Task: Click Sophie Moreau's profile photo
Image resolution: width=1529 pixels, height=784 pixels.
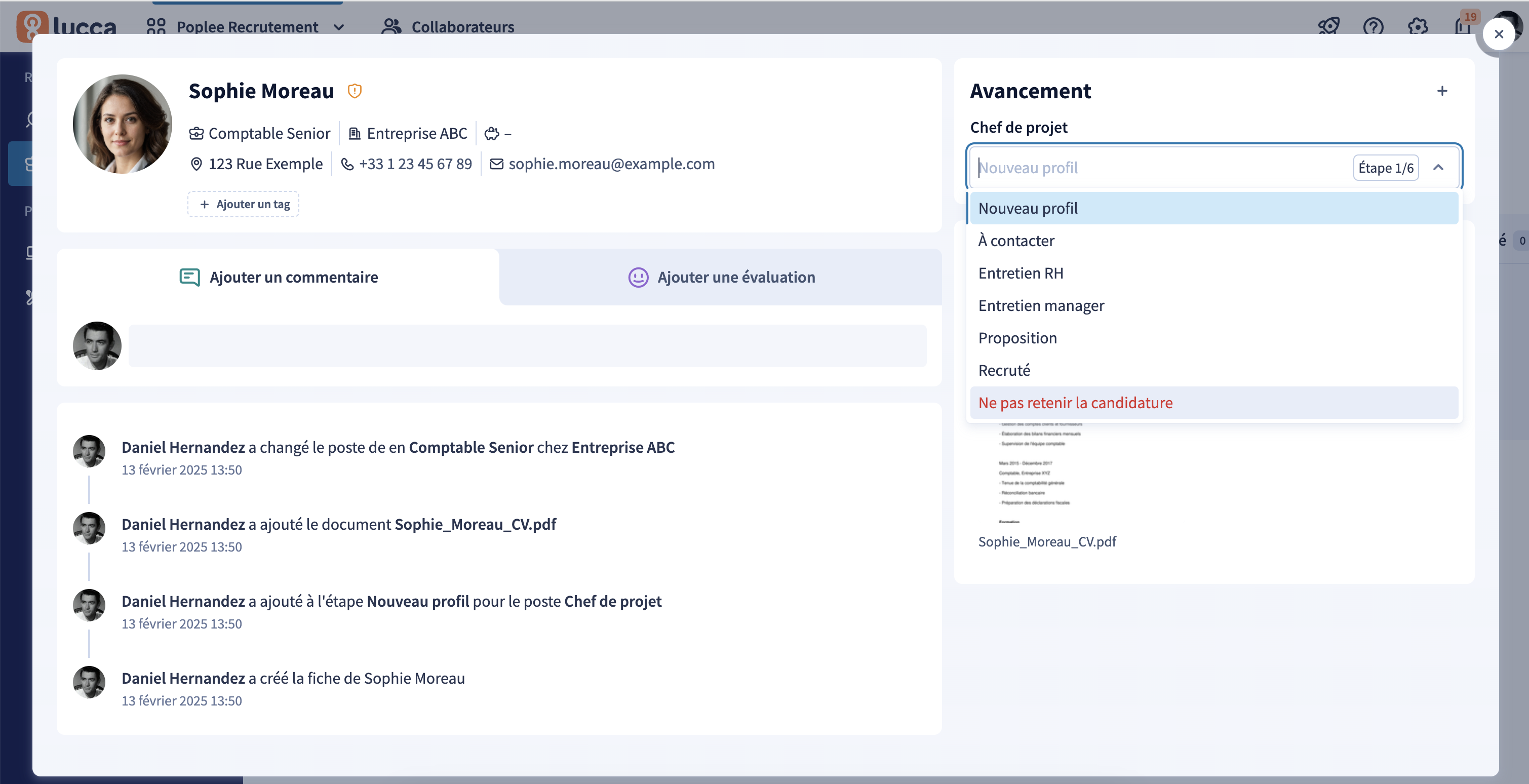Action: [122, 124]
